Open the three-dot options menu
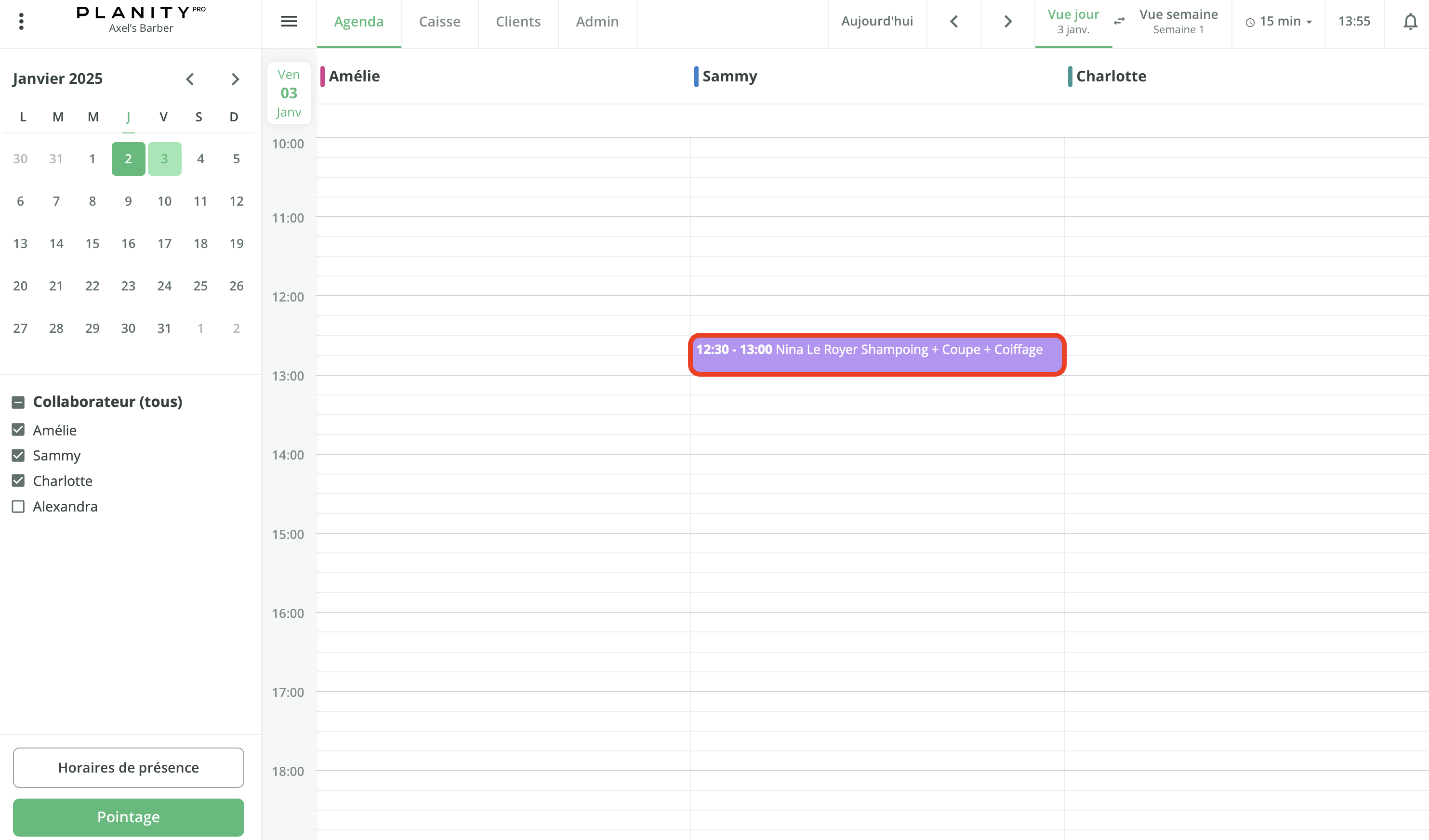This screenshot has width=1429, height=840. click(21, 22)
